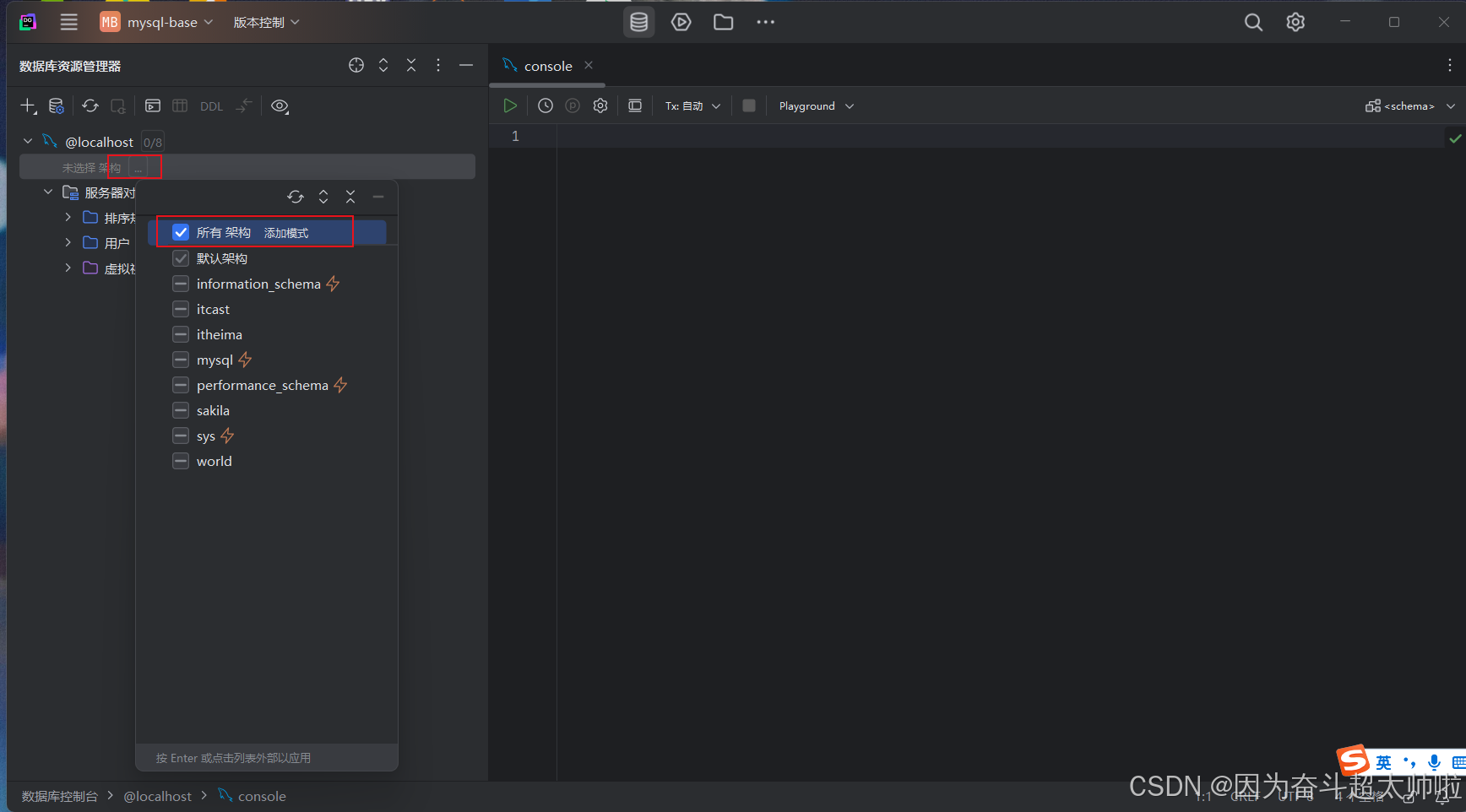Screen dimensions: 1466x812
Task: Open query history clock icon
Action: coord(546,106)
